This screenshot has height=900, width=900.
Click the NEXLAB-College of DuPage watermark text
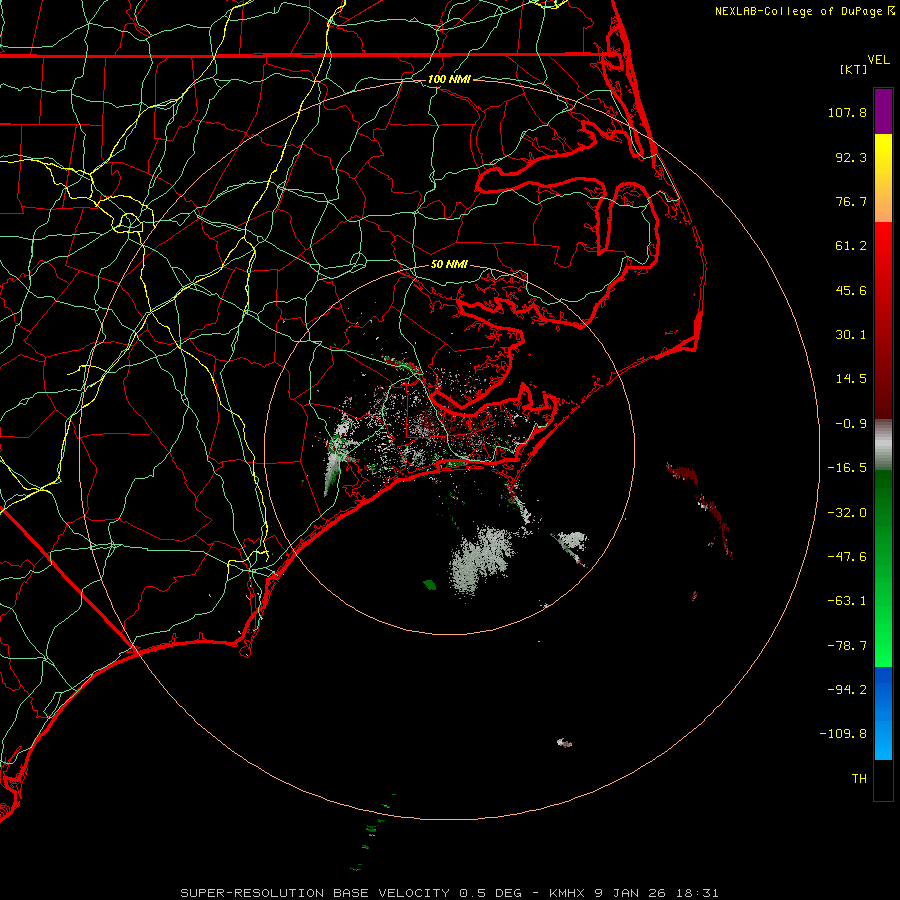[x=804, y=11]
